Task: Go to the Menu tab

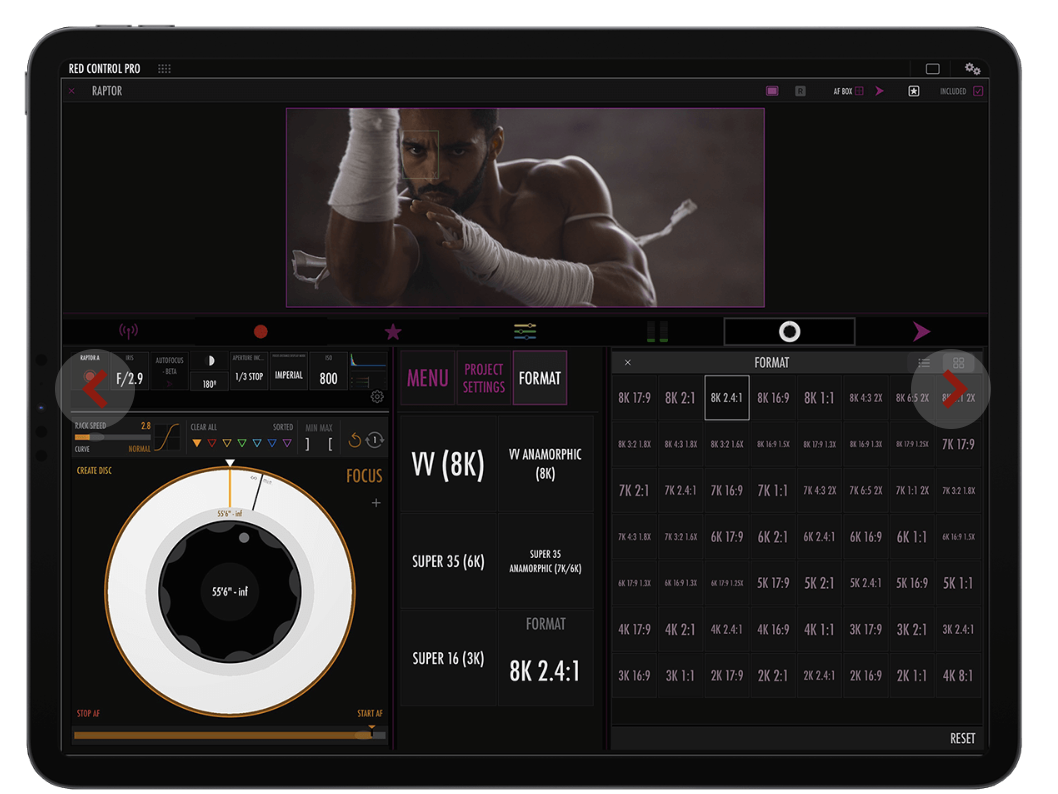Action: pyautogui.click(x=427, y=378)
